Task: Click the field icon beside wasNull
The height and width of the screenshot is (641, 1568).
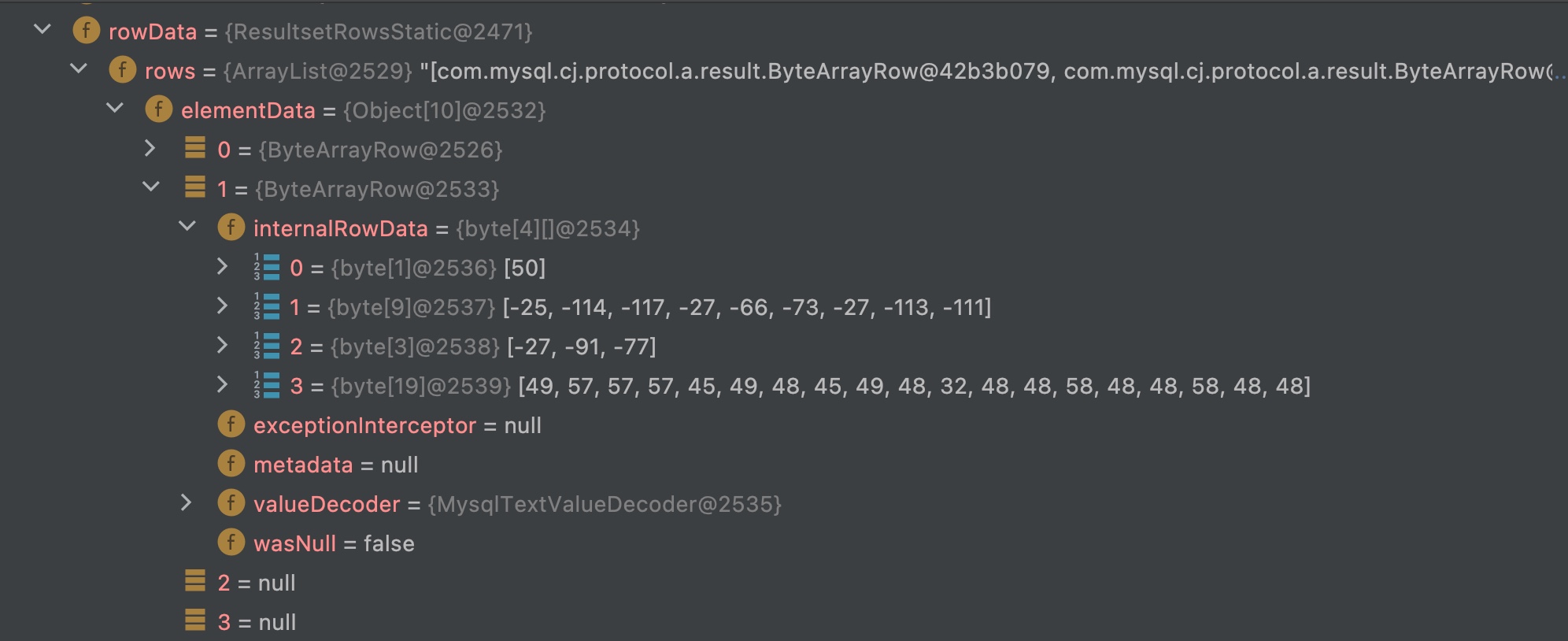Action: click(x=231, y=543)
